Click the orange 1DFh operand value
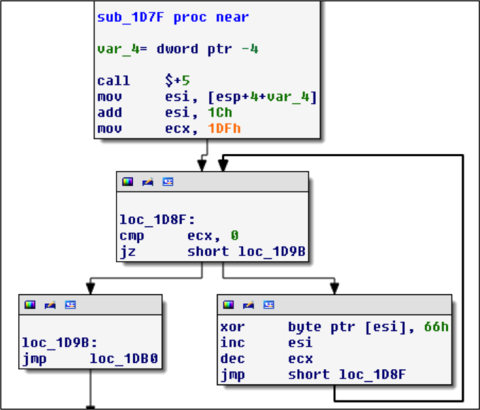This screenshot has height=410, width=480. coord(224,128)
